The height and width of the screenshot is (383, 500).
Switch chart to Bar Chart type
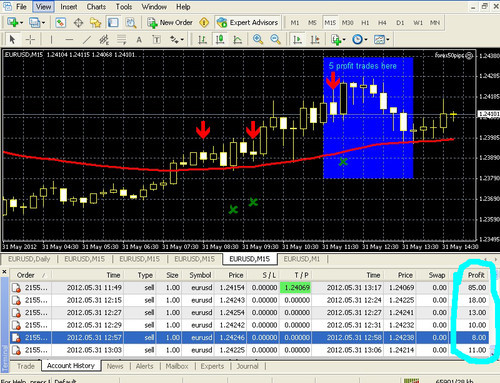tap(202, 40)
